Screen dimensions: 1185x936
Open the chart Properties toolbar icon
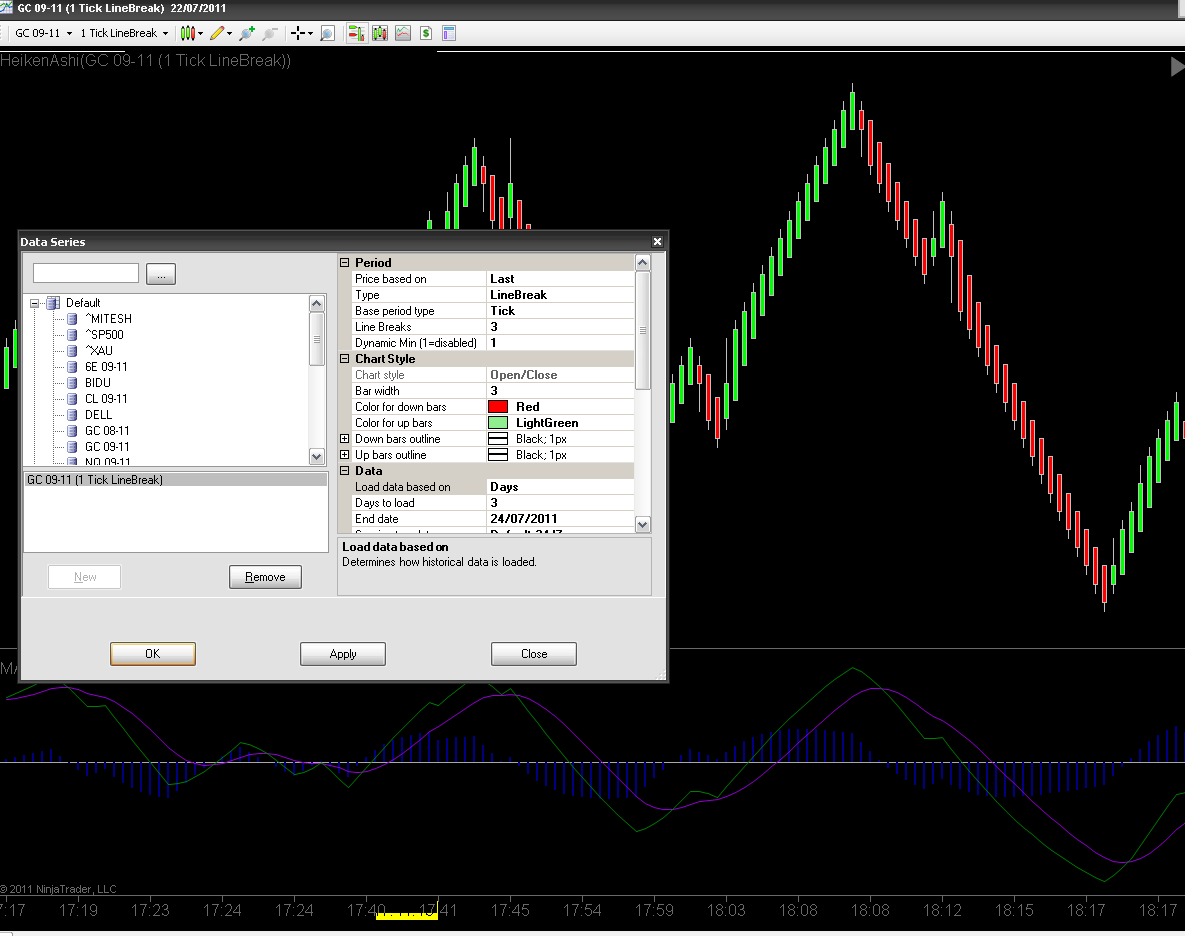click(449, 33)
